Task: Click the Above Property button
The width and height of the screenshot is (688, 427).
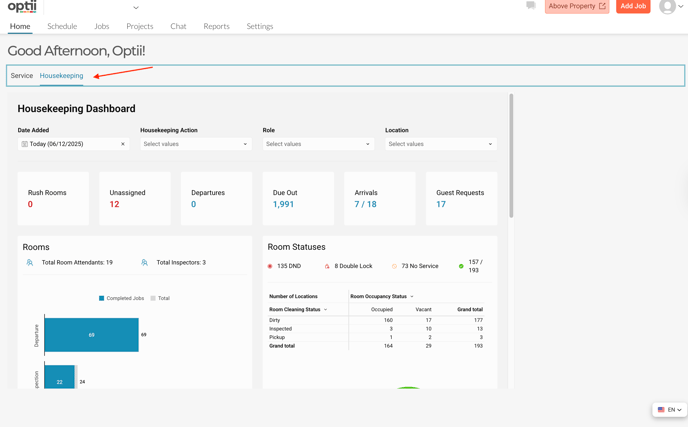Action: pos(577,6)
